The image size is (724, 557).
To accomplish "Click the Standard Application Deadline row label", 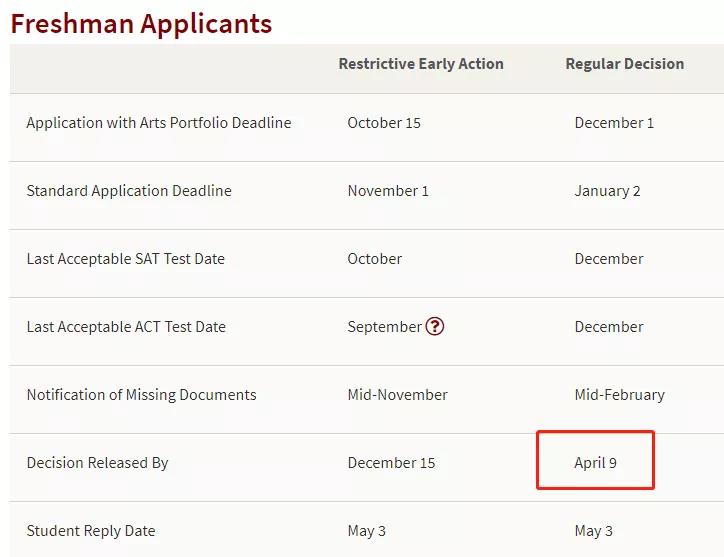I will tap(129, 191).
